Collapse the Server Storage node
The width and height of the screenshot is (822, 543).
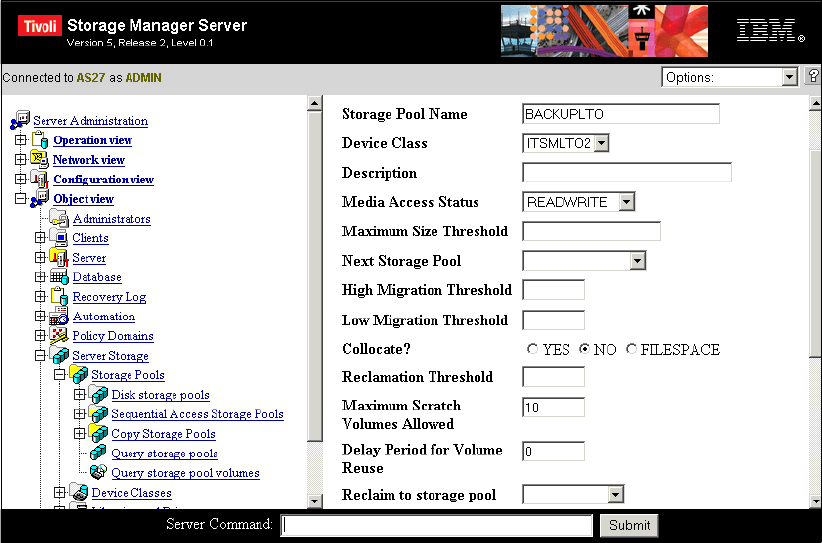pyautogui.click(x=40, y=355)
